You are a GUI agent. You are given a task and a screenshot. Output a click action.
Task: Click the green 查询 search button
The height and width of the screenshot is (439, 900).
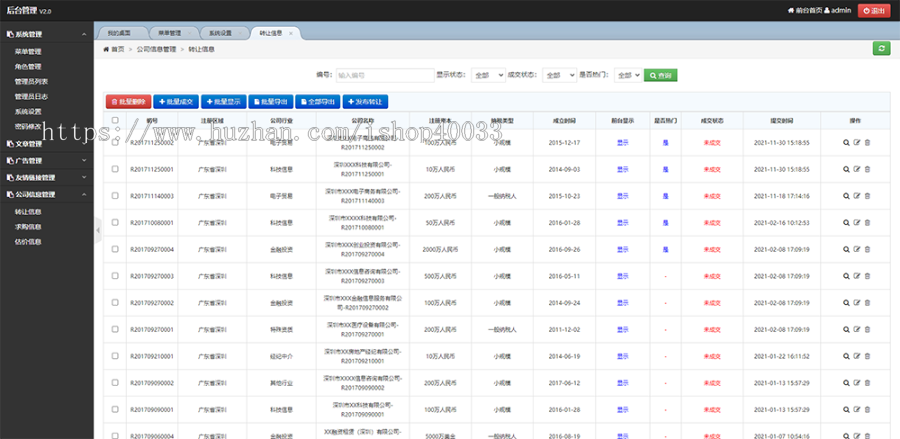tap(660, 75)
